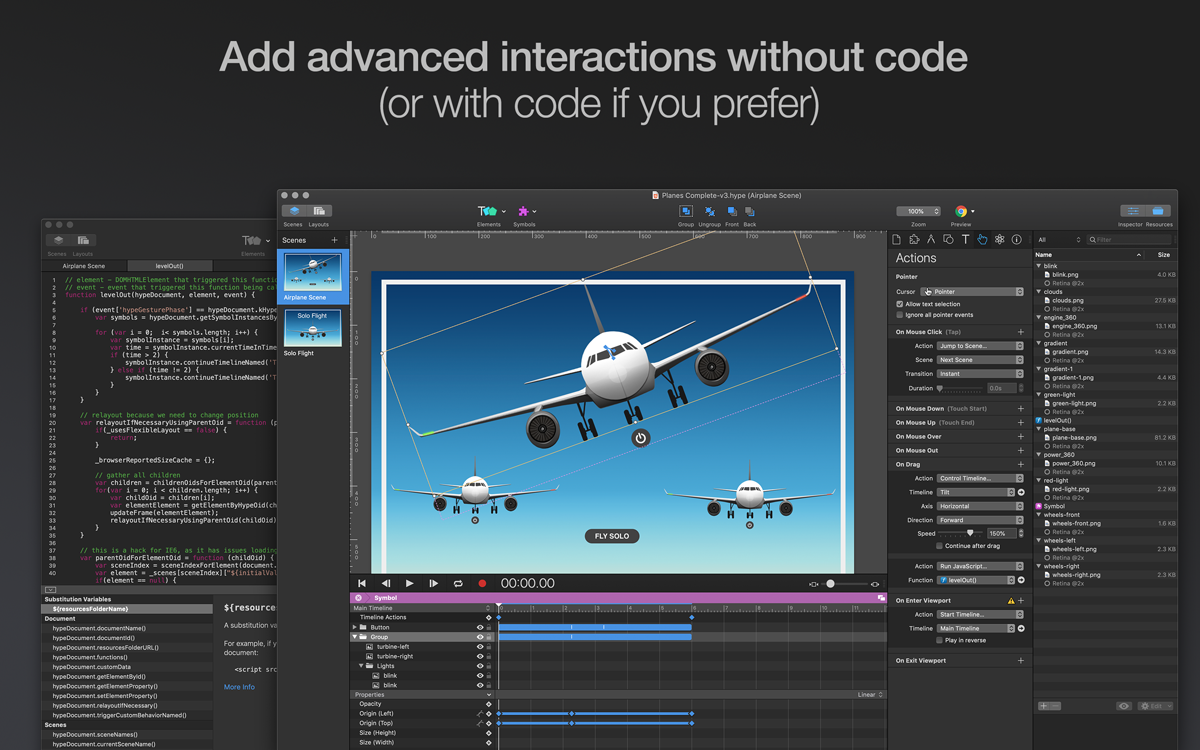The height and width of the screenshot is (750, 1200).
Task: Sort resources by Name column
Action: point(1090,255)
